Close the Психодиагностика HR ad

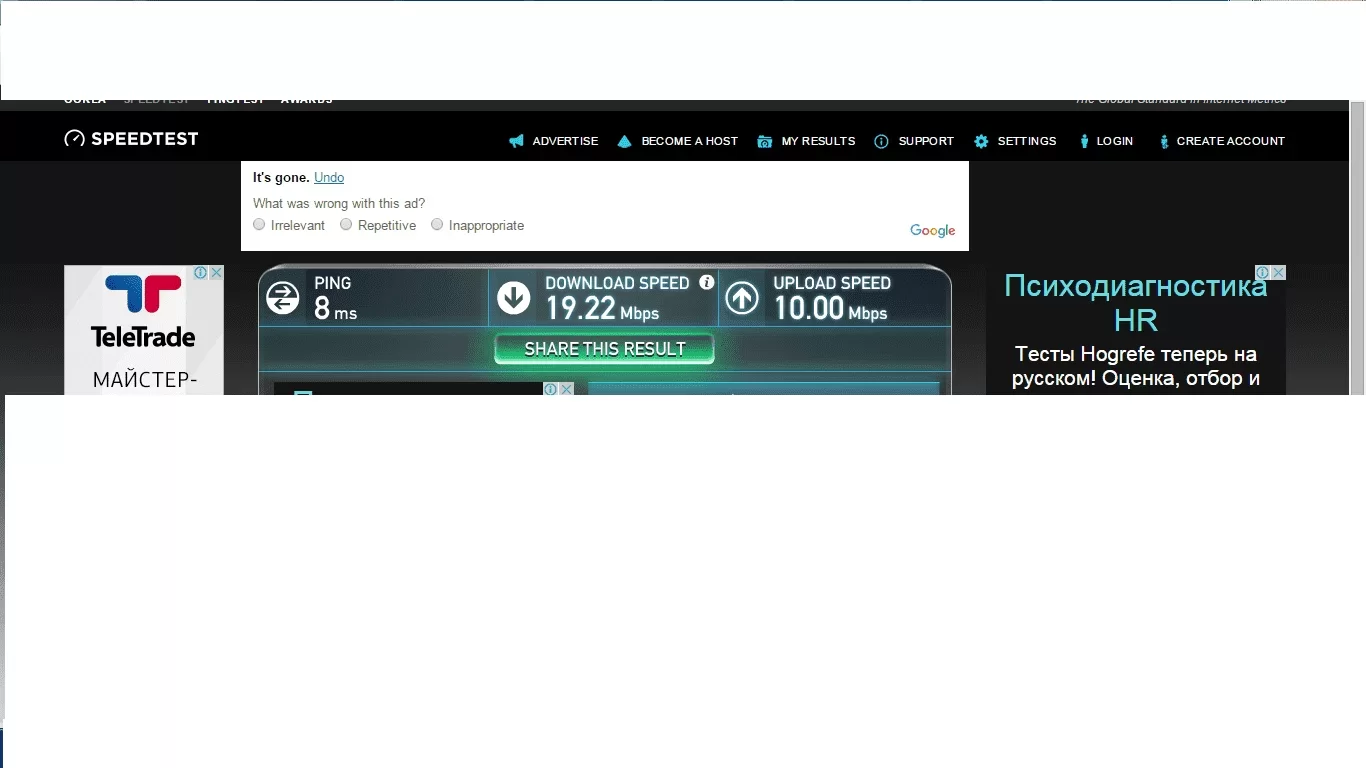pyautogui.click(x=1278, y=272)
